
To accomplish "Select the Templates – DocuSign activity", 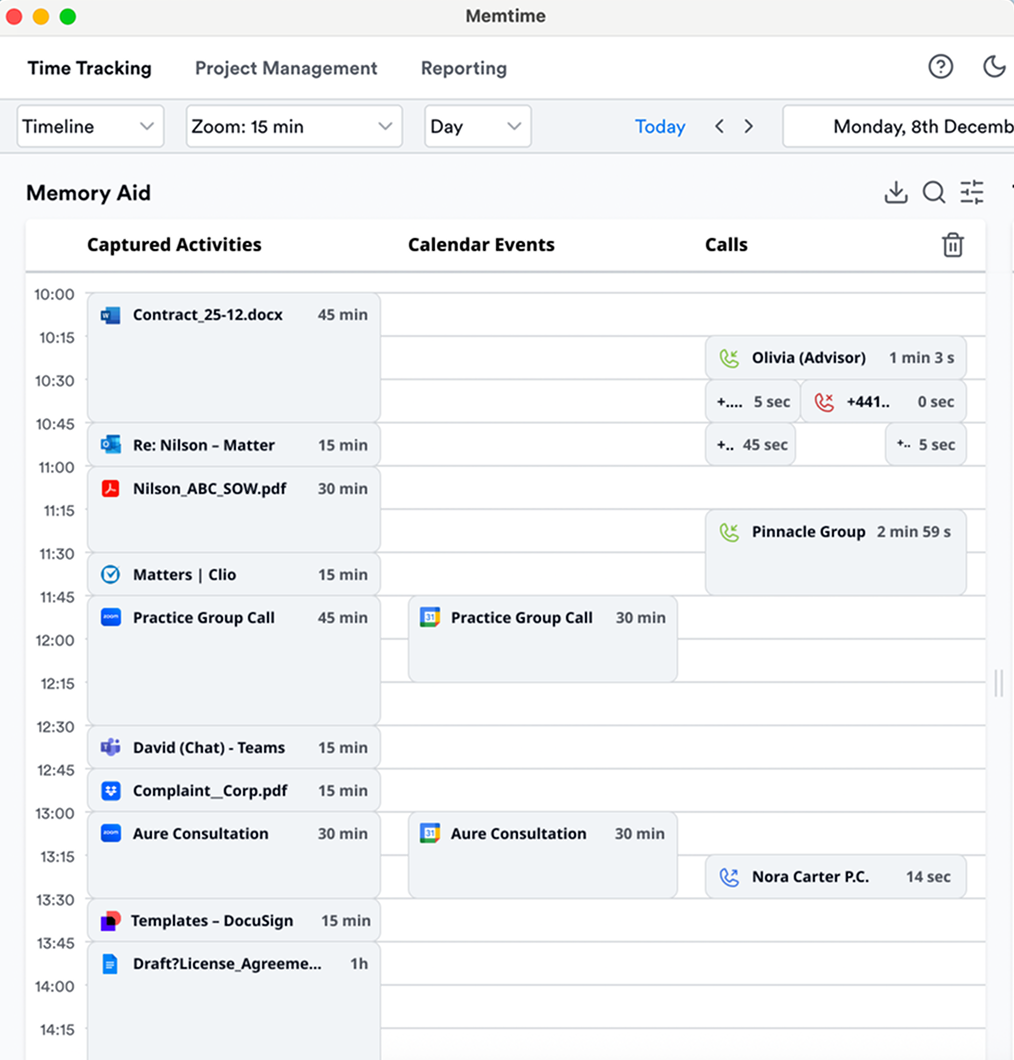I will point(234,921).
